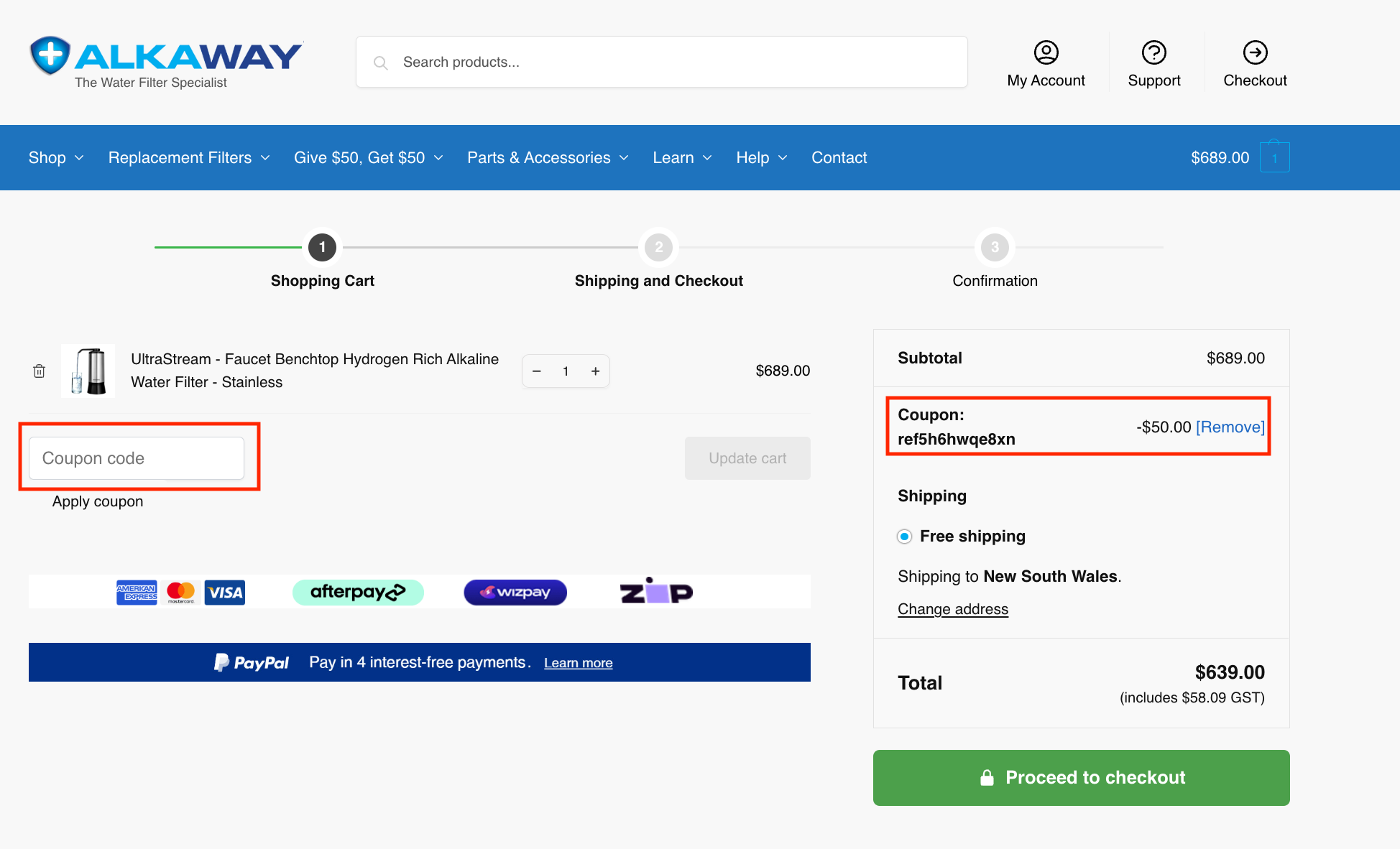Image resolution: width=1400 pixels, height=849 pixels.
Task: Click the delete trash icon for item
Action: (x=39, y=370)
